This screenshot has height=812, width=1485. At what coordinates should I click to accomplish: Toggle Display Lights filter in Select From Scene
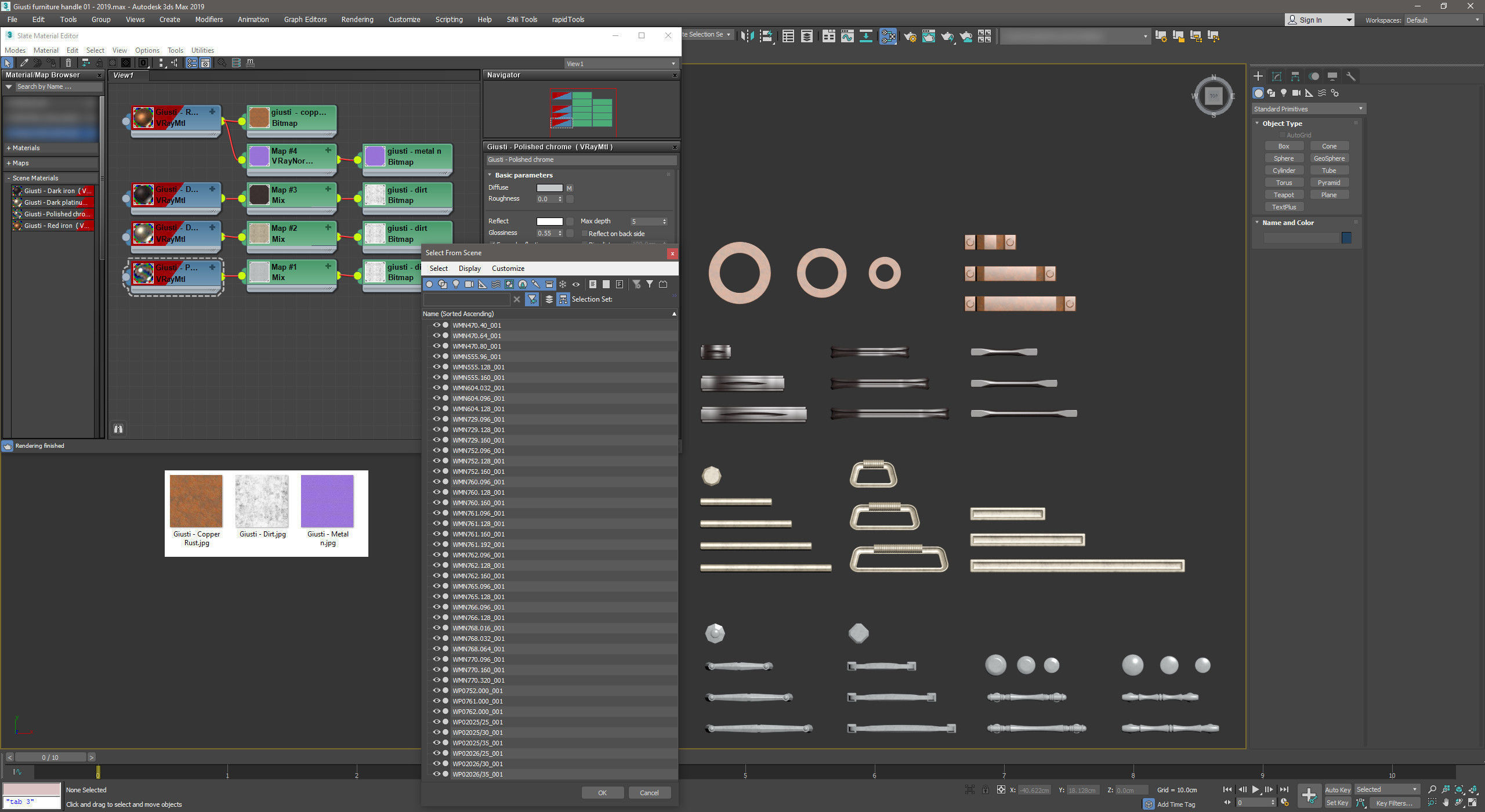pos(456,284)
